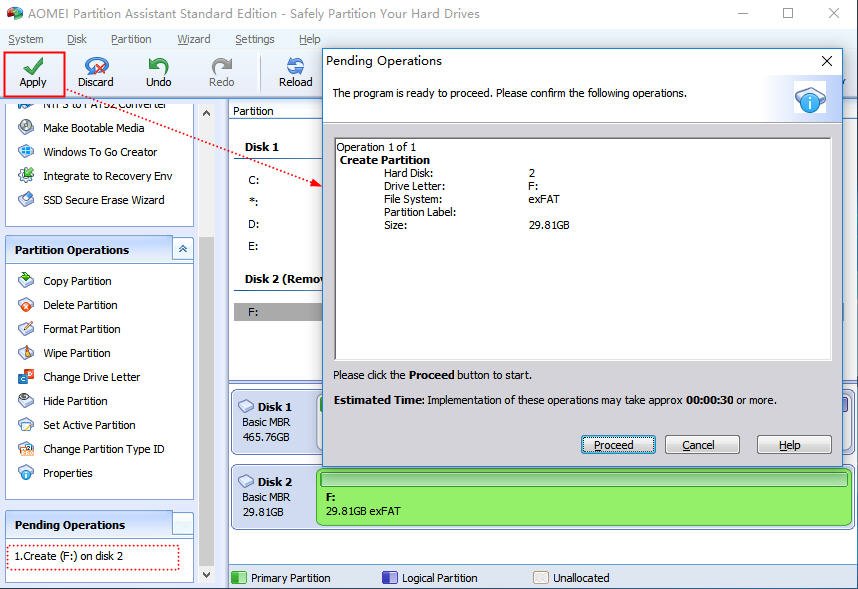Select the *: unlabeled partition row
This screenshot has width=858, height=589.
tap(277, 202)
